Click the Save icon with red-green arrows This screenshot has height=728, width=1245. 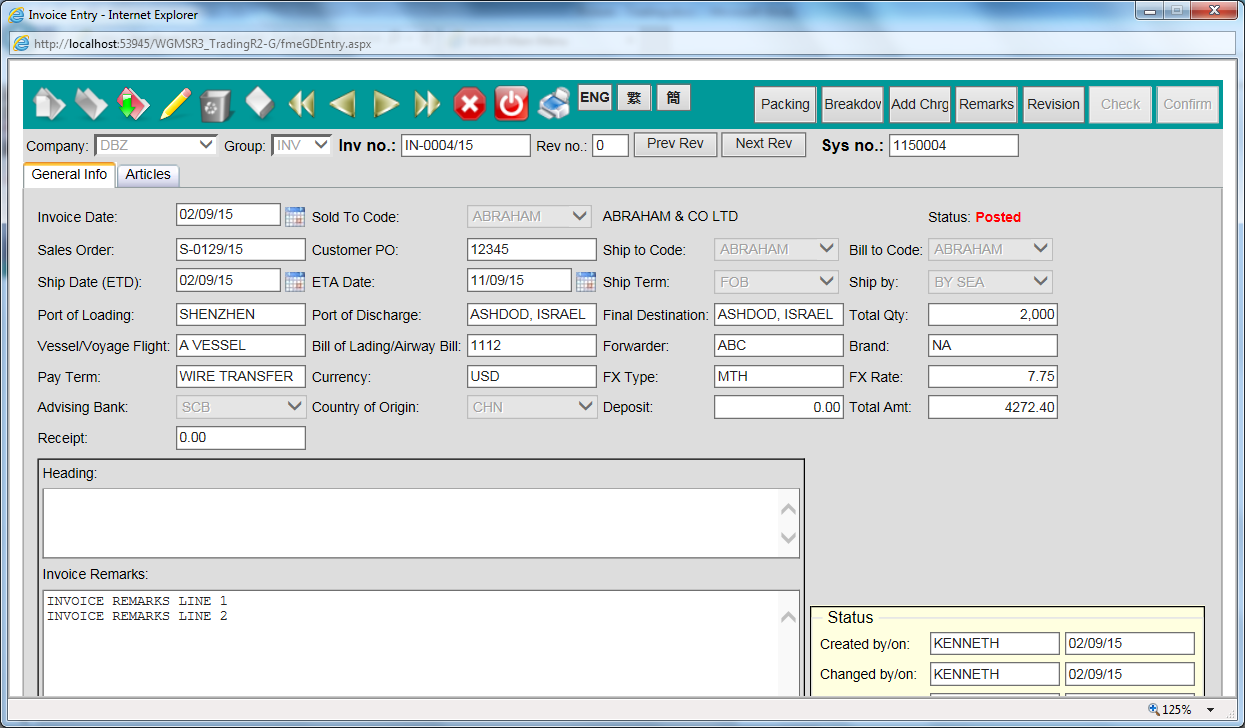tap(133, 104)
